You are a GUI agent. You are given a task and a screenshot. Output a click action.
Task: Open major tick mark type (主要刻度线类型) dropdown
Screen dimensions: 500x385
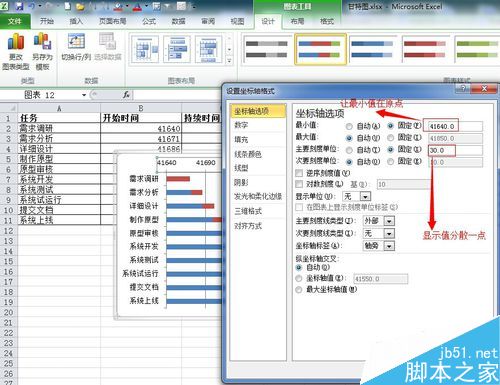coord(389,221)
